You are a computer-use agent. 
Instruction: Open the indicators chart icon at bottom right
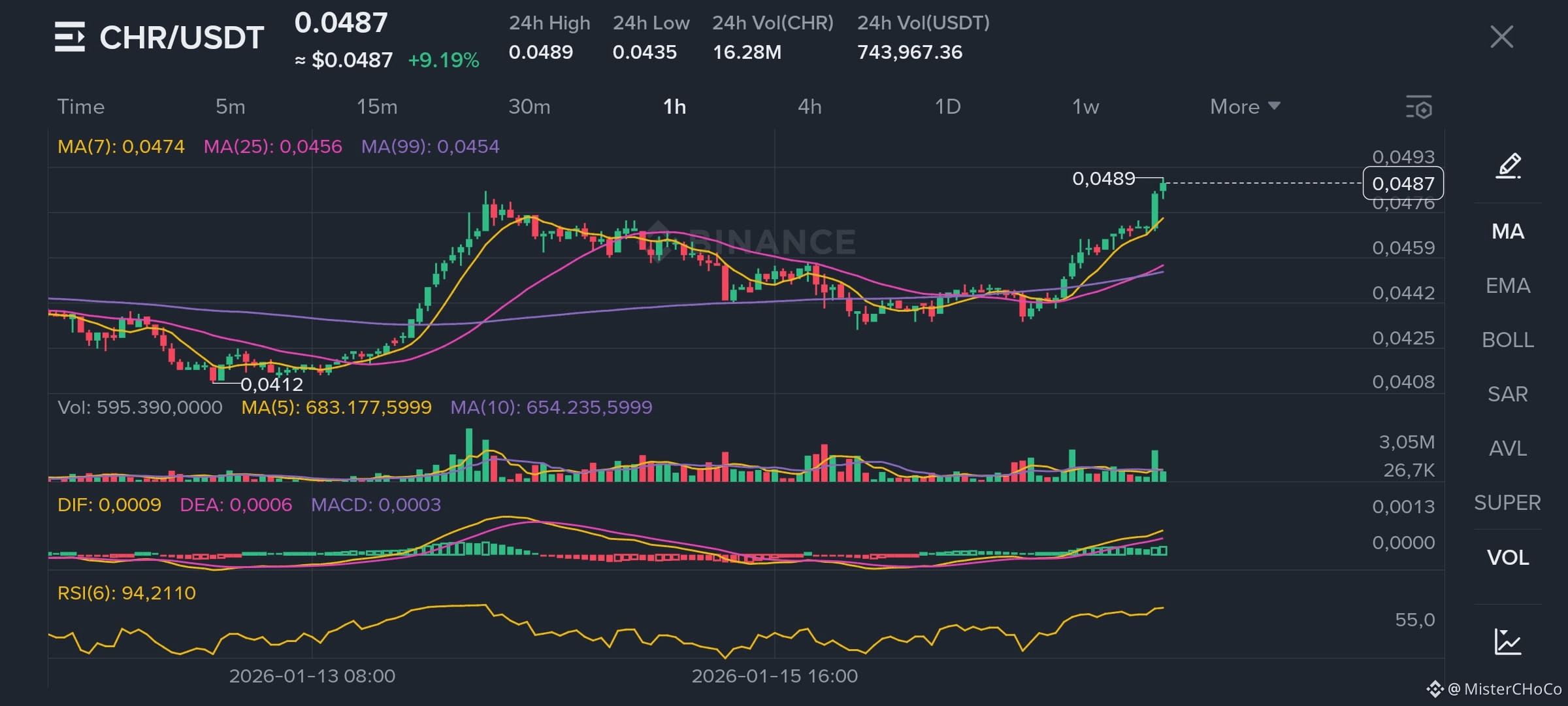point(1508,641)
